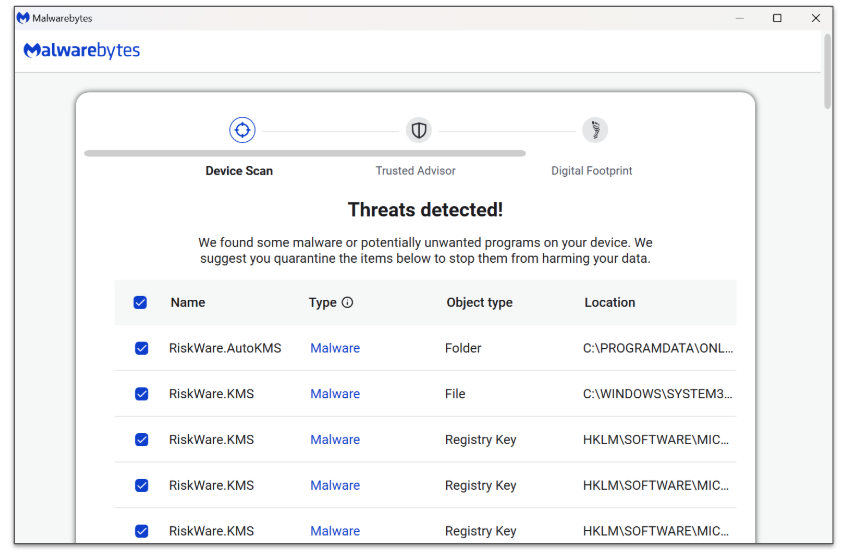Click the Threats detected! heading
This screenshot has width=850, height=552.
tap(426, 210)
